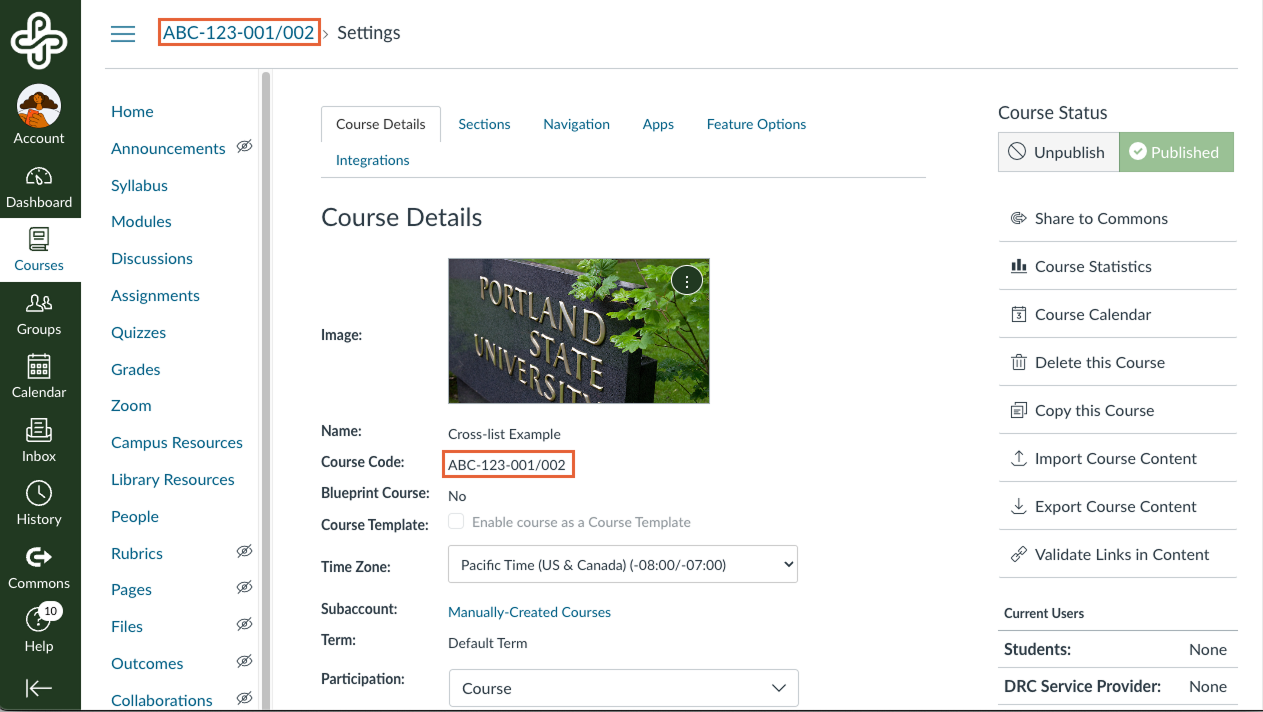The height and width of the screenshot is (712, 1263).
Task: Open the Time Zone dropdown
Action: [622, 564]
